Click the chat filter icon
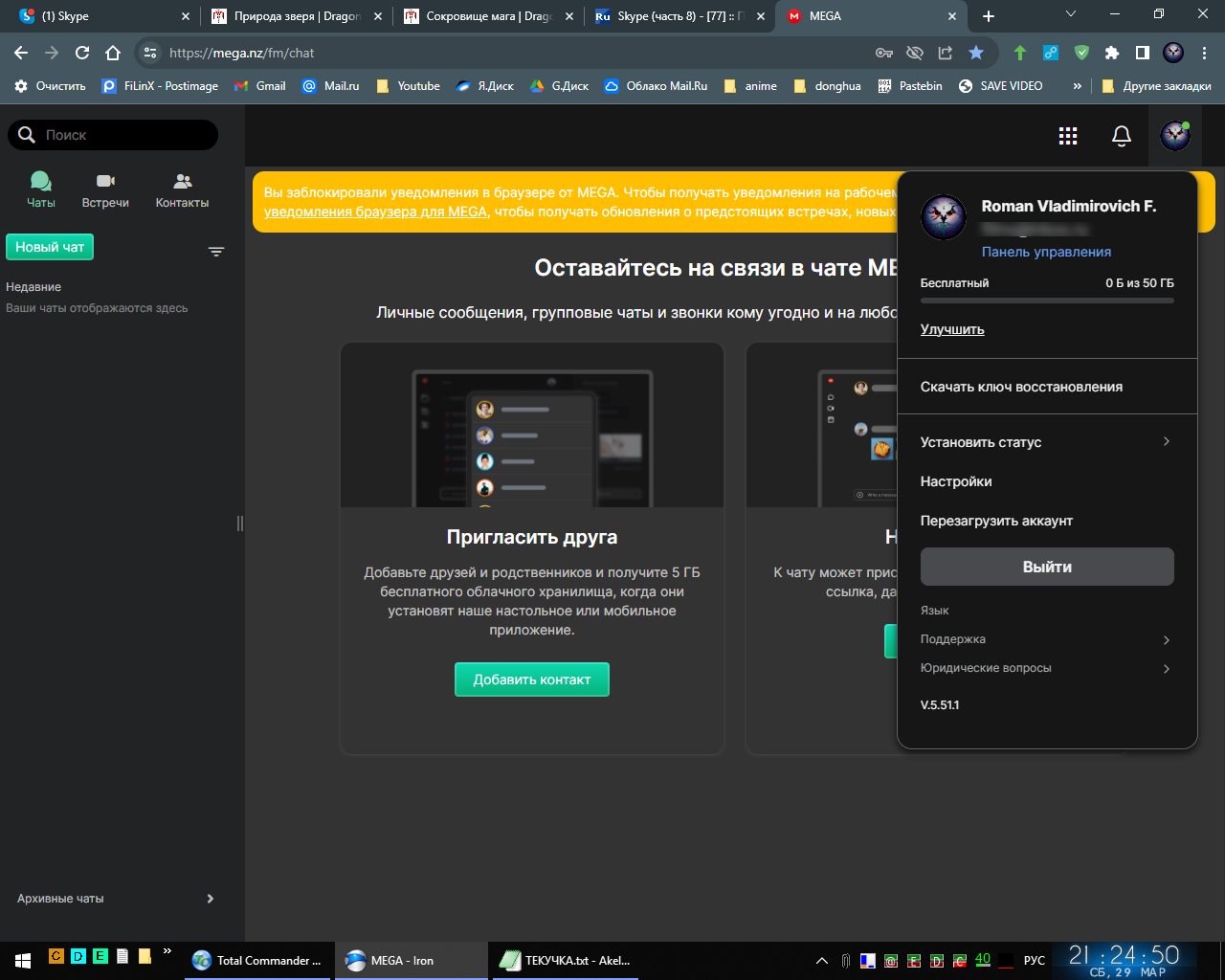1225x980 pixels. (x=216, y=252)
